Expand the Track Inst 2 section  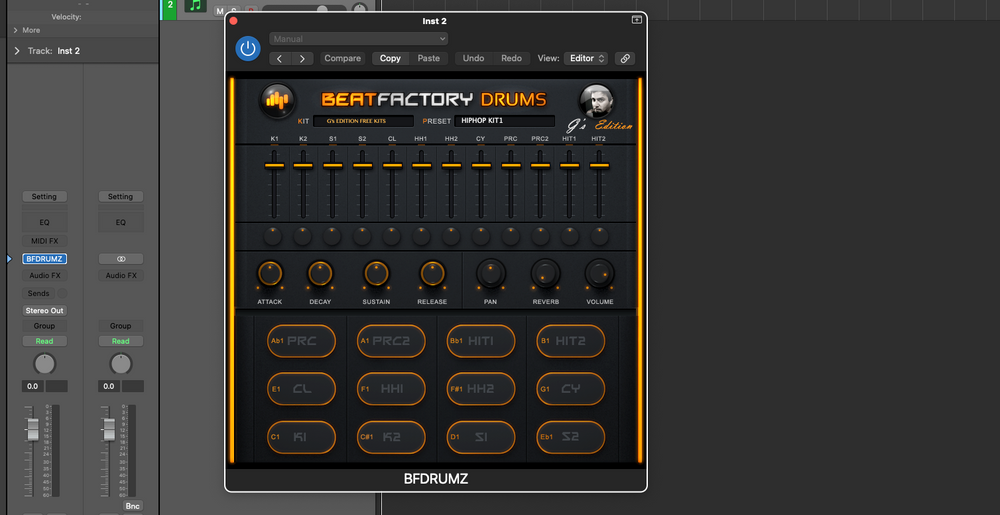click(17, 51)
